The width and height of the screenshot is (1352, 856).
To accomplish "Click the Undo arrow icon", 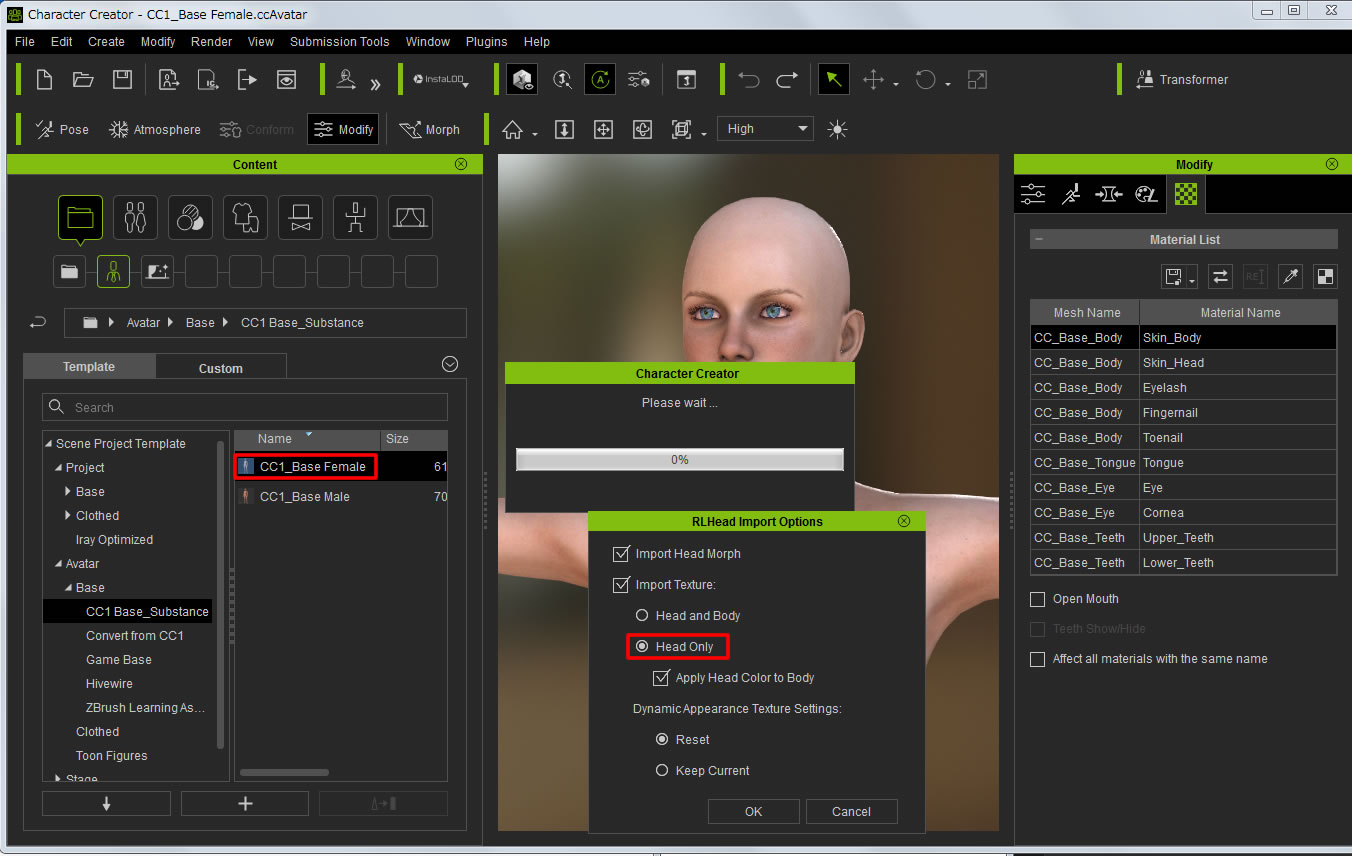I will click(x=749, y=80).
